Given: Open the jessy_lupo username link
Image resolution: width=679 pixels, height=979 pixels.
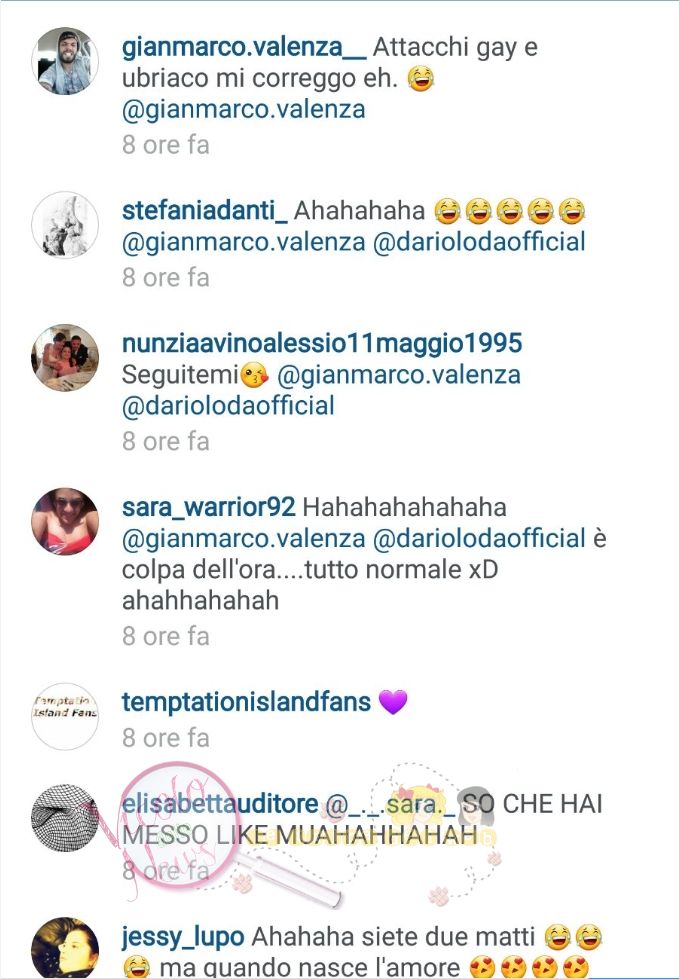Looking at the screenshot, I should click(183, 937).
